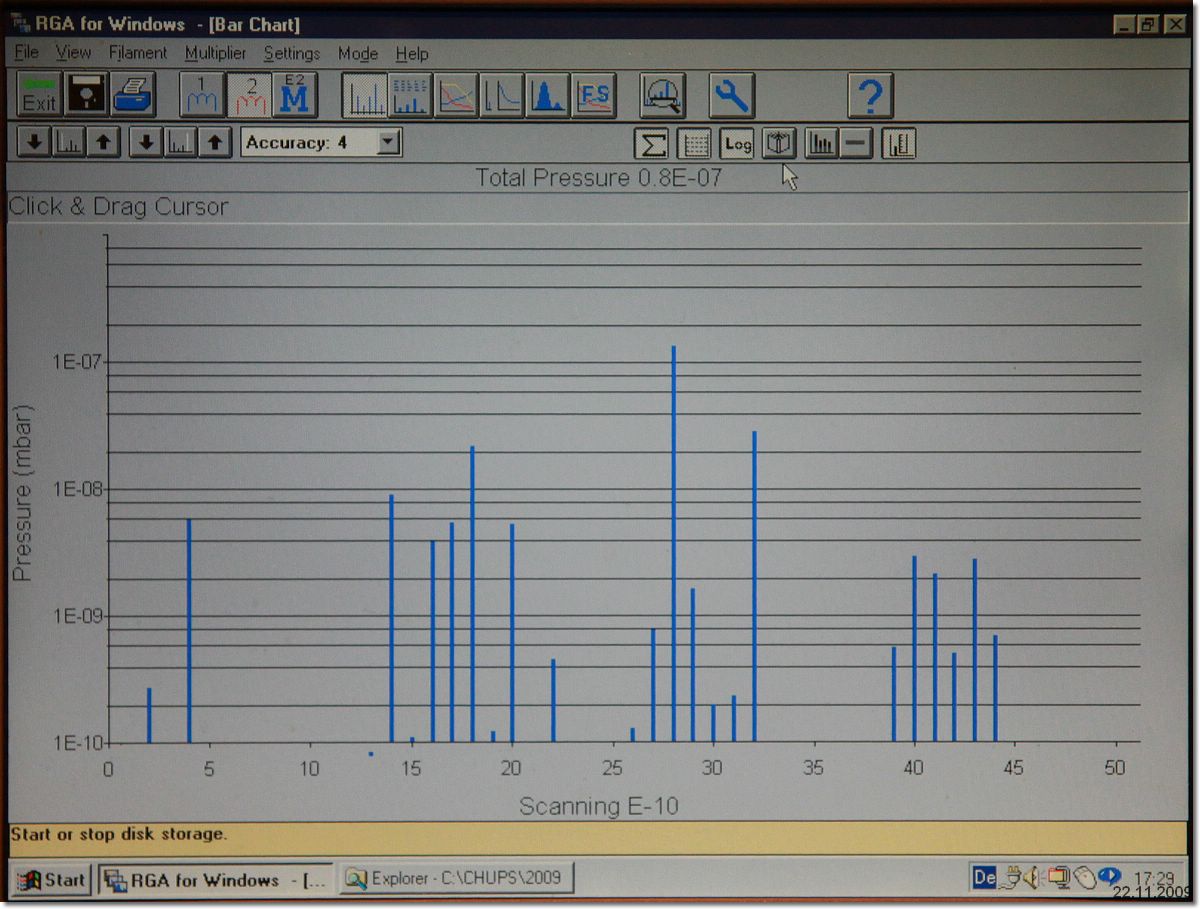This screenshot has width=1200, height=909.
Task: Toggle the E2 multiplier M icon
Action: tap(294, 96)
